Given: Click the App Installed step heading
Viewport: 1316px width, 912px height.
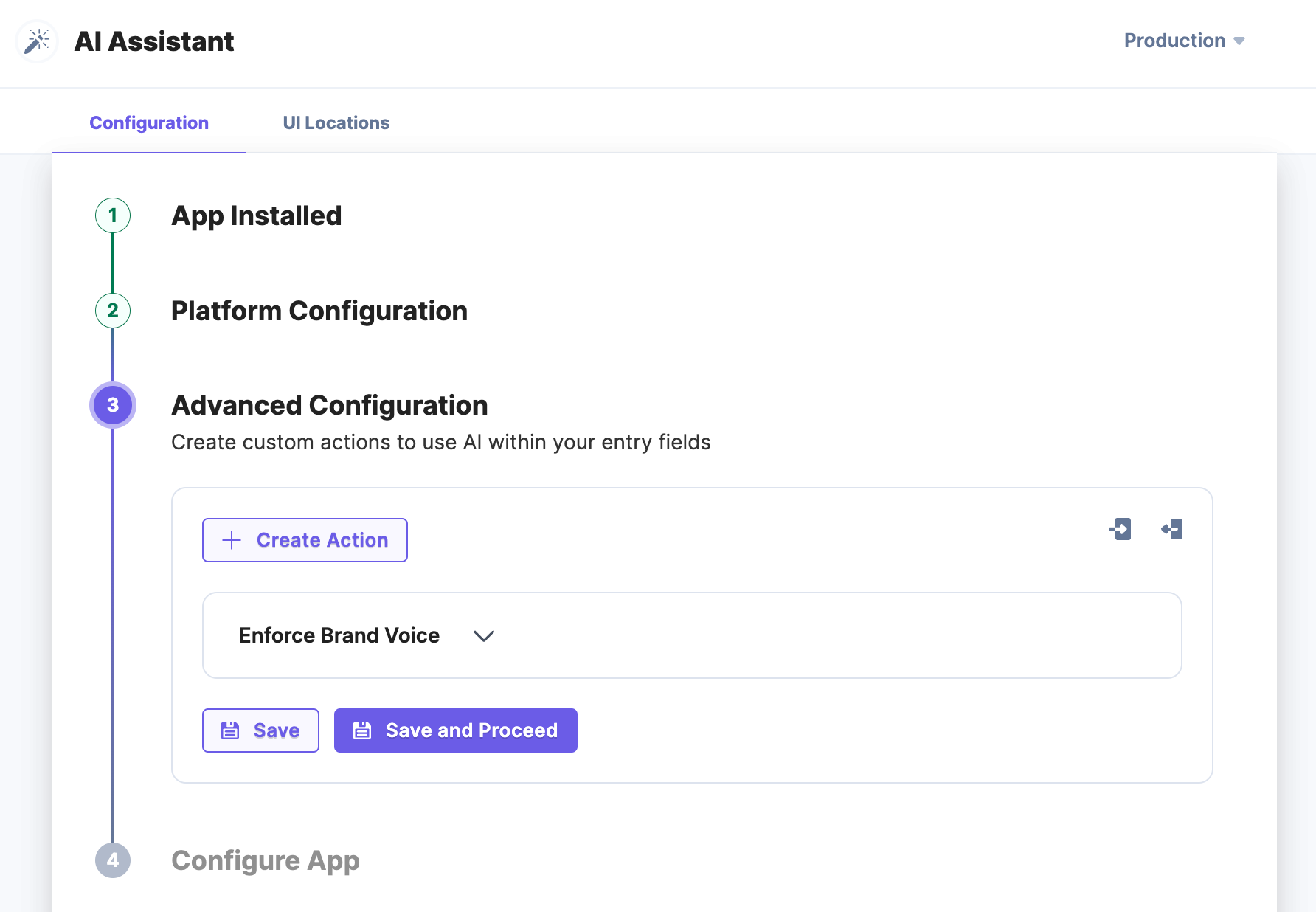Looking at the screenshot, I should tap(257, 215).
